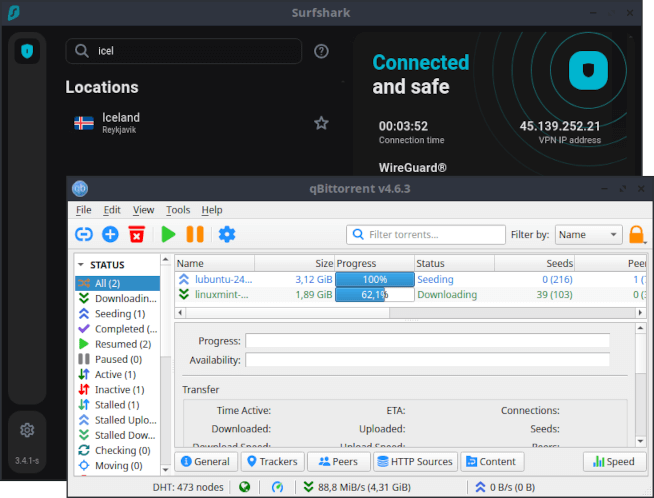
Task: Select Active (1) status filter
Action: (118, 375)
